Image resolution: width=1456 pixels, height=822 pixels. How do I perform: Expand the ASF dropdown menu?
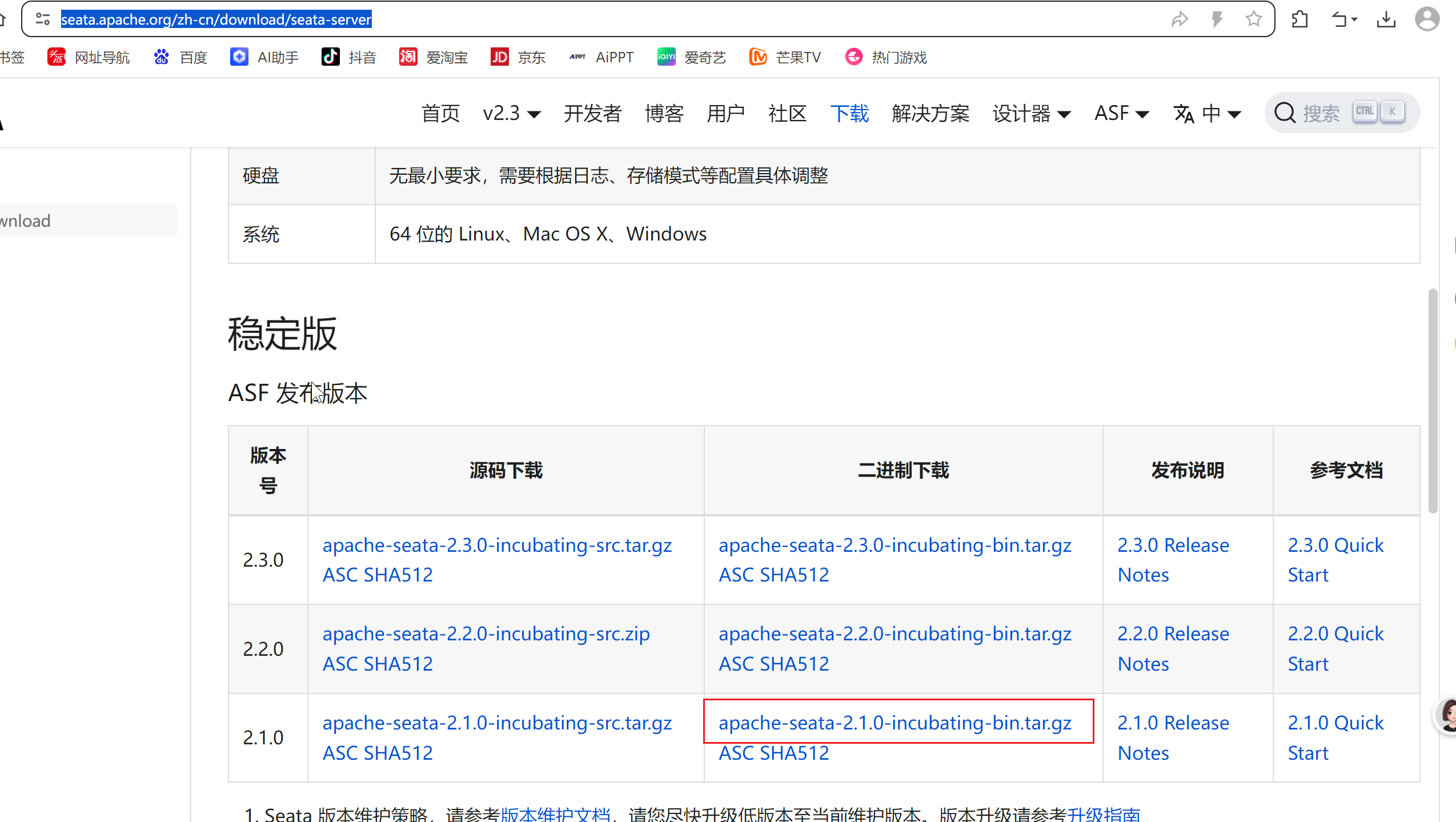(x=1122, y=113)
